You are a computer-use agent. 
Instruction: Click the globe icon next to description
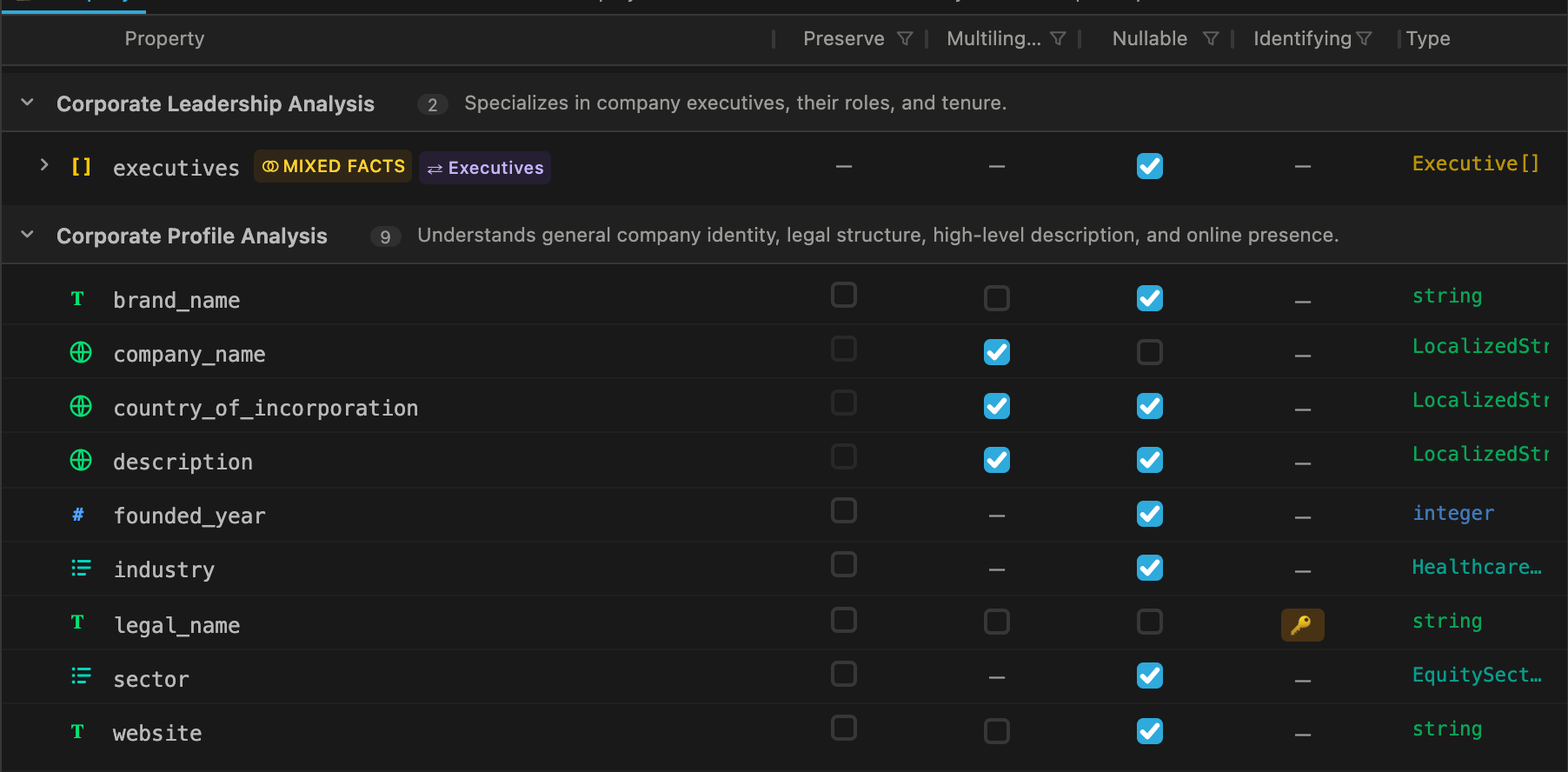81,460
